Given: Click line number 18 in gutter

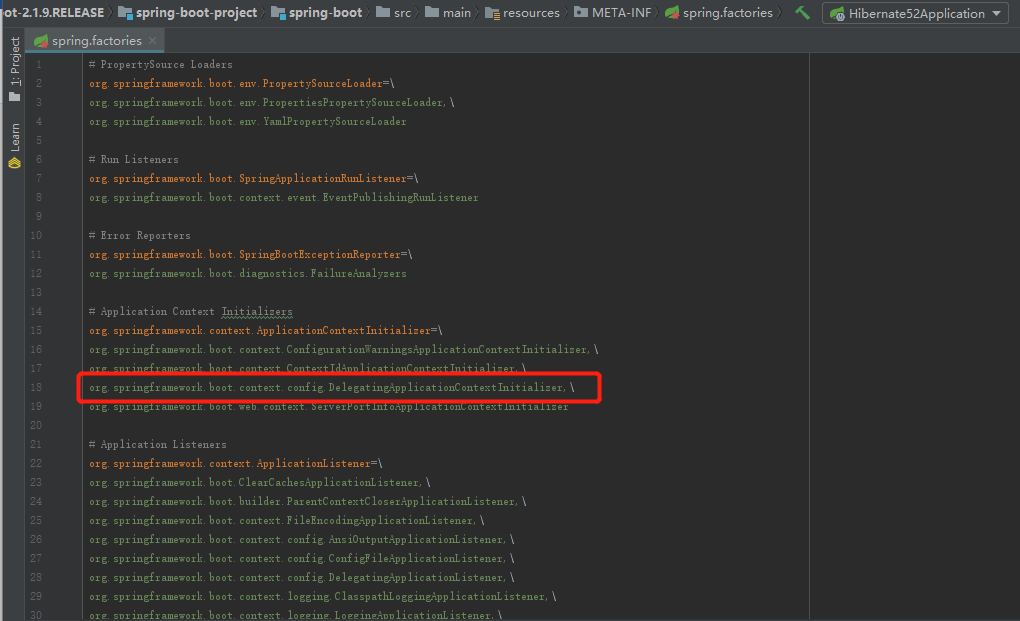Looking at the screenshot, I should (36, 388).
